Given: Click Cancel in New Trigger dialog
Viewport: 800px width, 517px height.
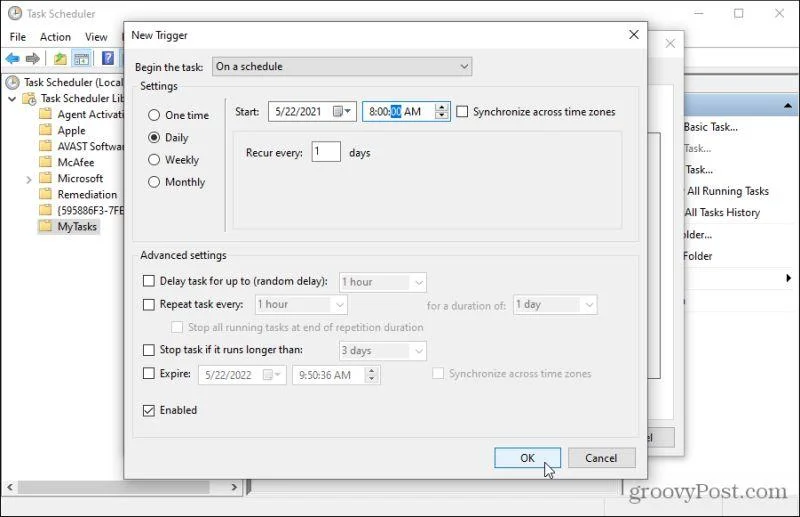Looking at the screenshot, I should point(601,458).
